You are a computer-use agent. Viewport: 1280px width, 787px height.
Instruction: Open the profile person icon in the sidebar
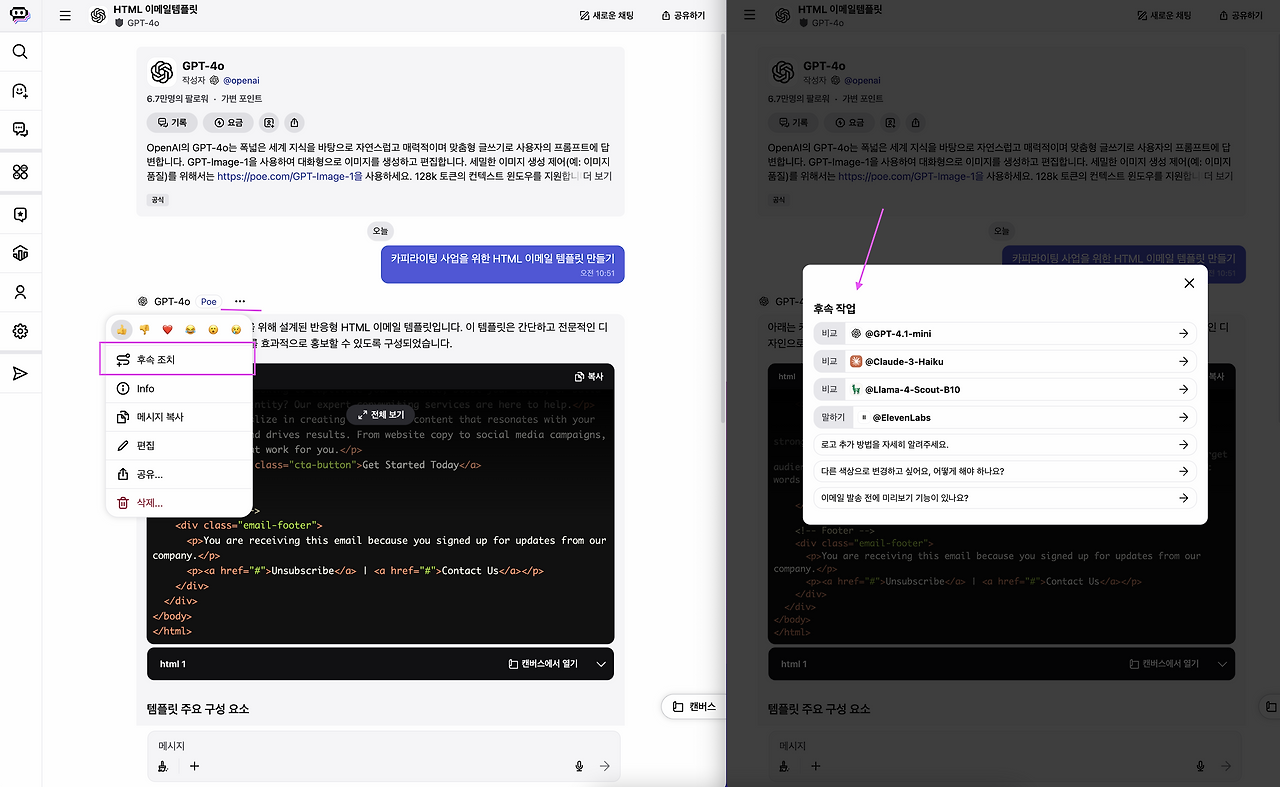pyautogui.click(x=20, y=293)
